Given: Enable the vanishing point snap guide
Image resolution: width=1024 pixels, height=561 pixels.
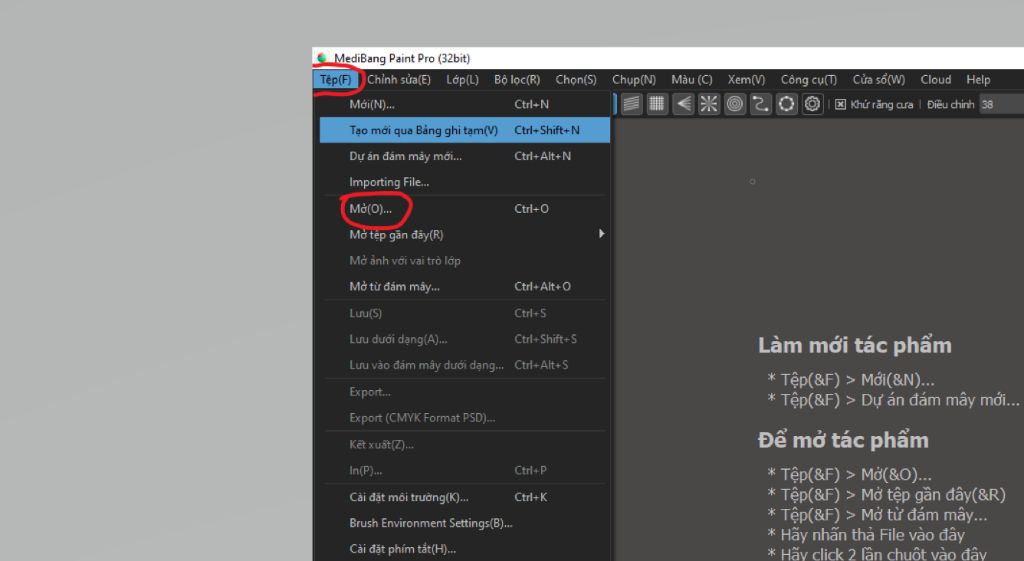Looking at the screenshot, I should [683, 104].
